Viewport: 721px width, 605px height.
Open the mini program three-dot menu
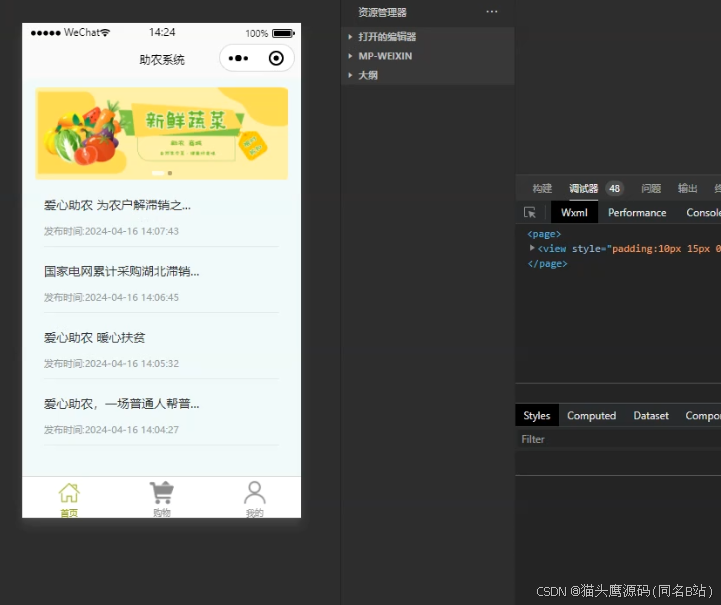click(x=238, y=58)
